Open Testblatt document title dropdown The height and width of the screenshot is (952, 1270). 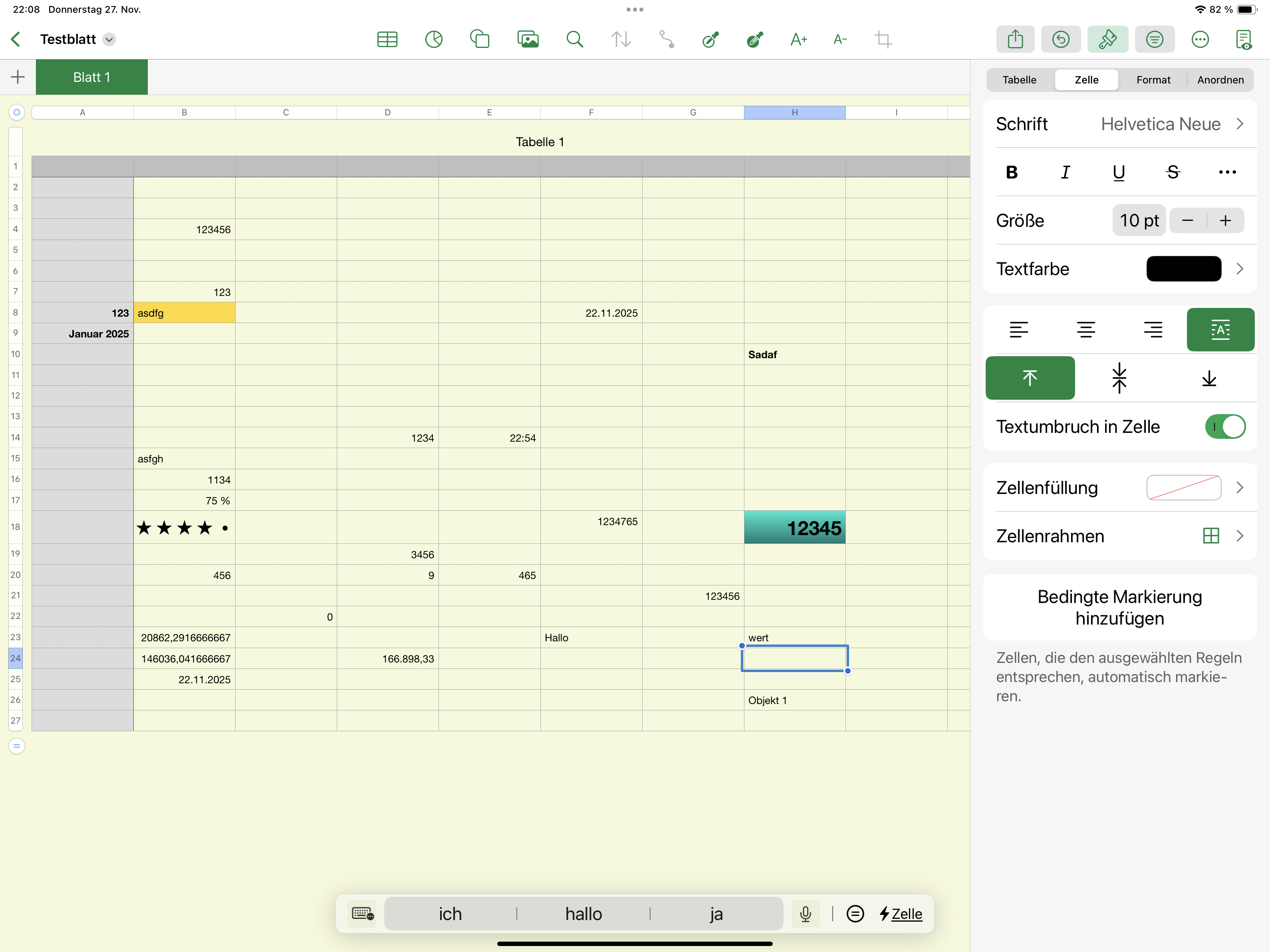pos(109,40)
